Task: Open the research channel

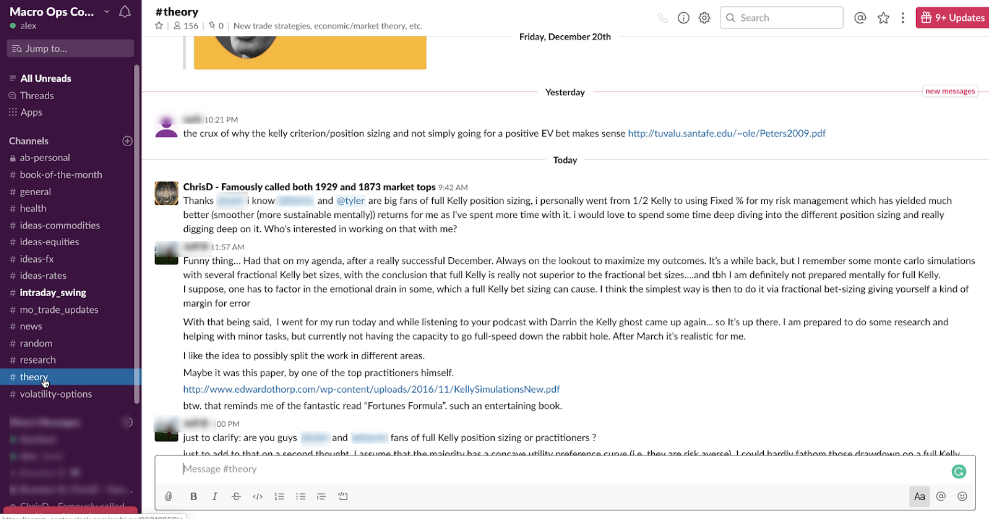Action: pos(37,360)
